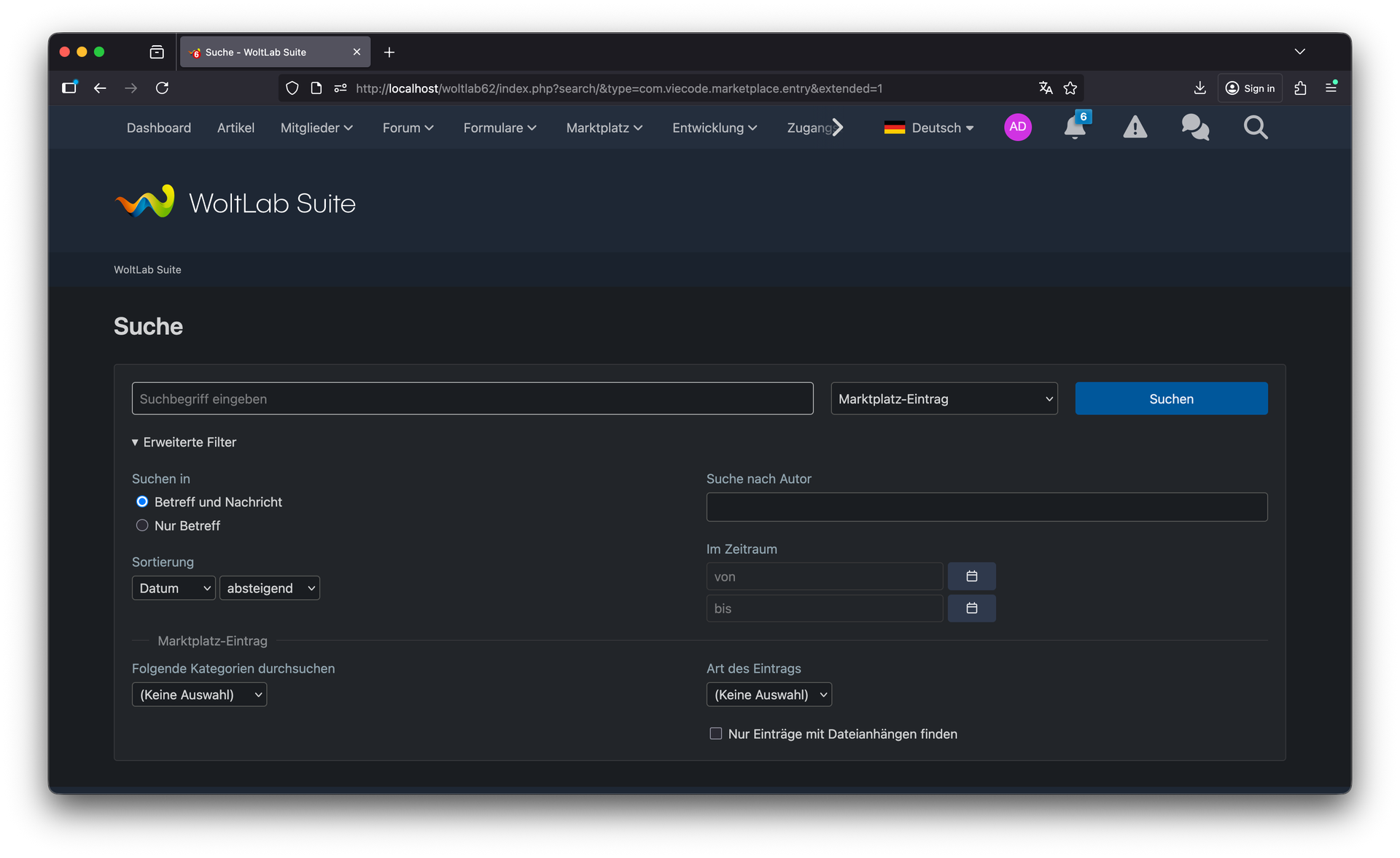1400x858 pixels.
Task: Click the magnifier search icon in header
Action: (x=1256, y=128)
